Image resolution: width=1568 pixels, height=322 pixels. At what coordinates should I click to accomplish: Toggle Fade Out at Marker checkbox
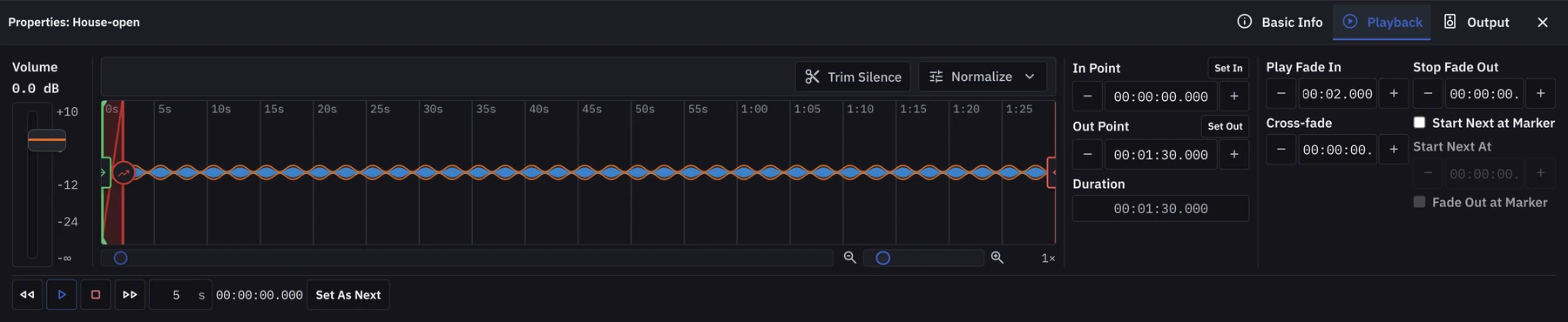click(x=1419, y=202)
